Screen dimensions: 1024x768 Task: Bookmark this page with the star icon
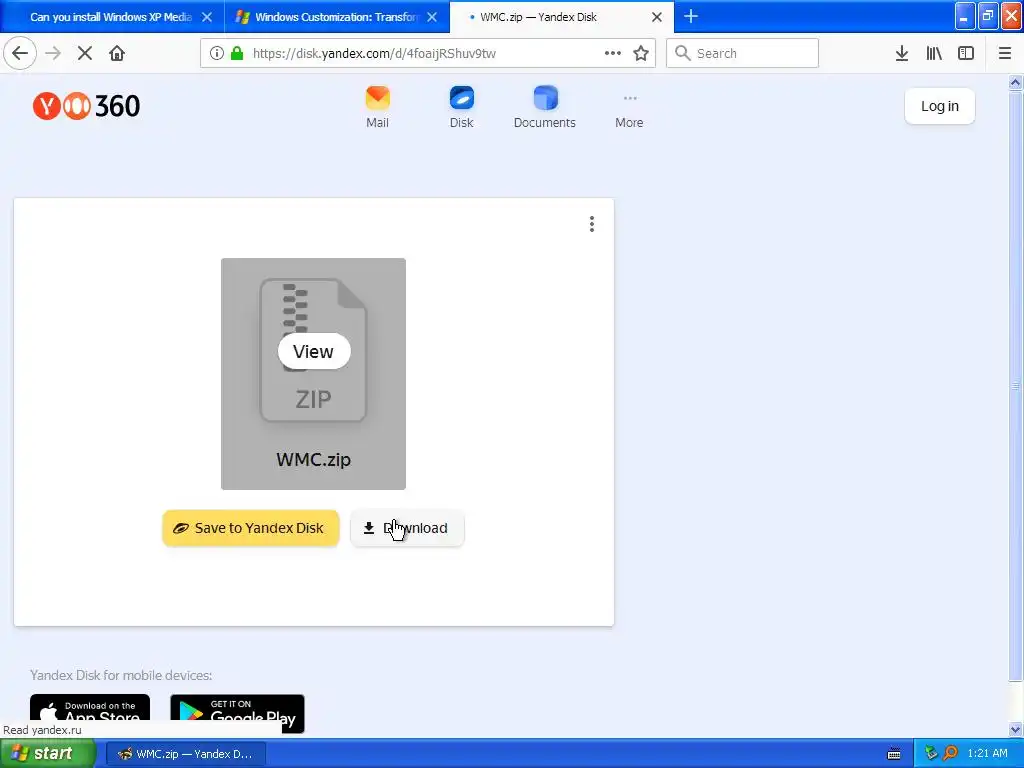(641, 53)
